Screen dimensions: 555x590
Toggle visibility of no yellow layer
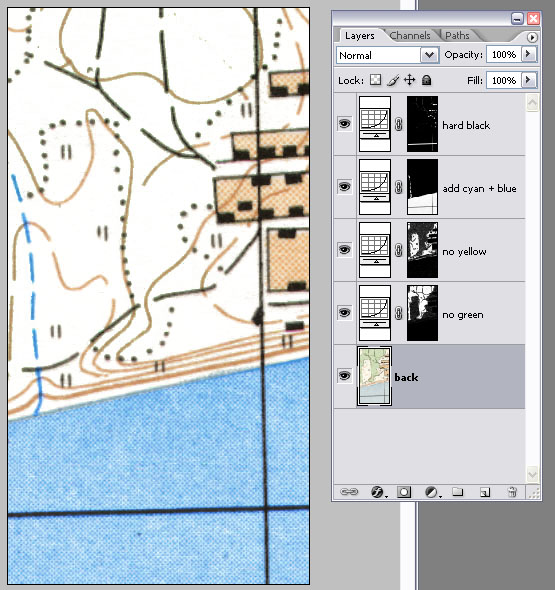tap(344, 250)
